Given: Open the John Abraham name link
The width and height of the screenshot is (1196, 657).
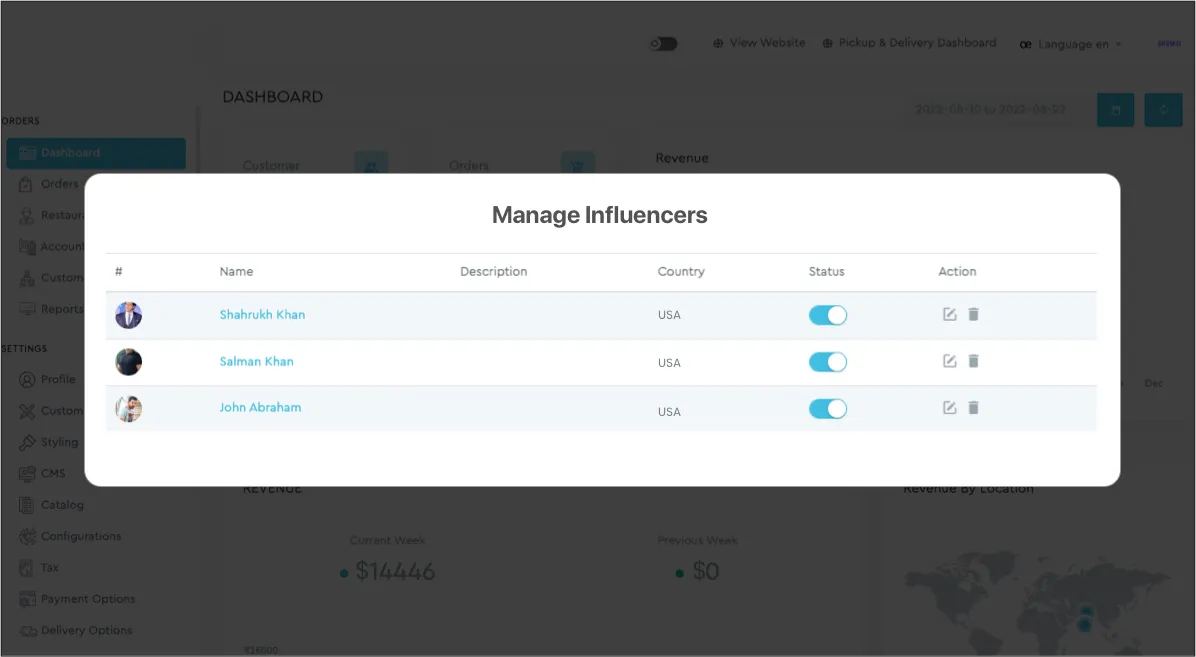Looking at the screenshot, I should click(260, 408).
